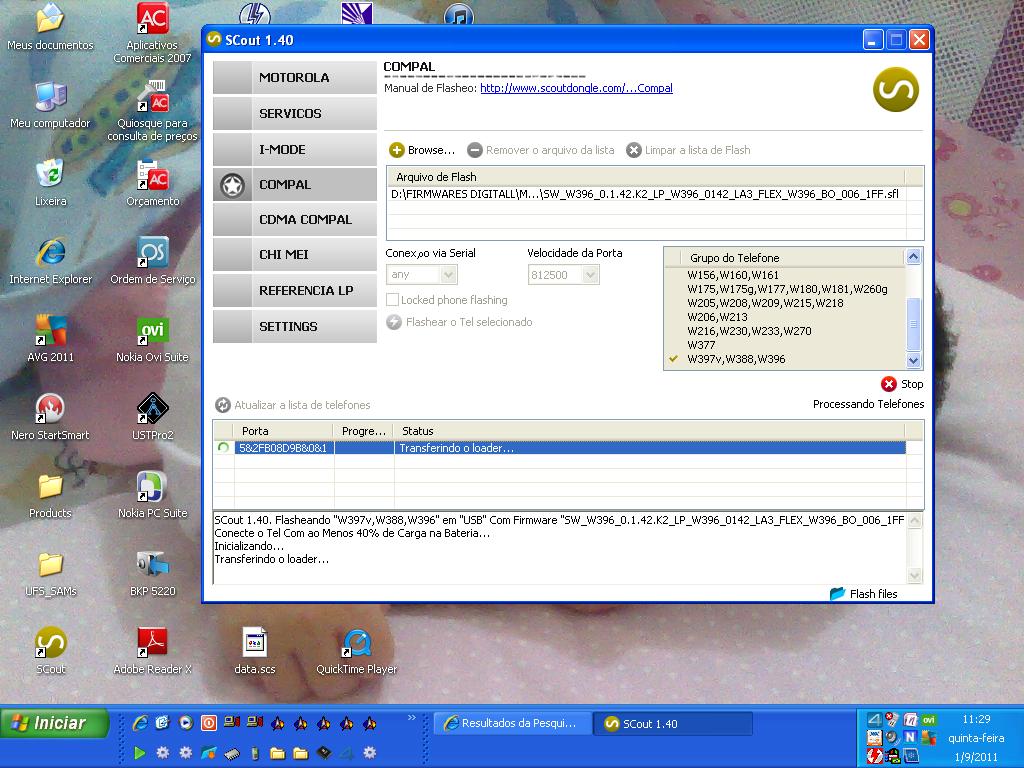Click the Flash files link
This screenshot has width=1024, height=768.
pyautogui.click(x=864, y=594)
